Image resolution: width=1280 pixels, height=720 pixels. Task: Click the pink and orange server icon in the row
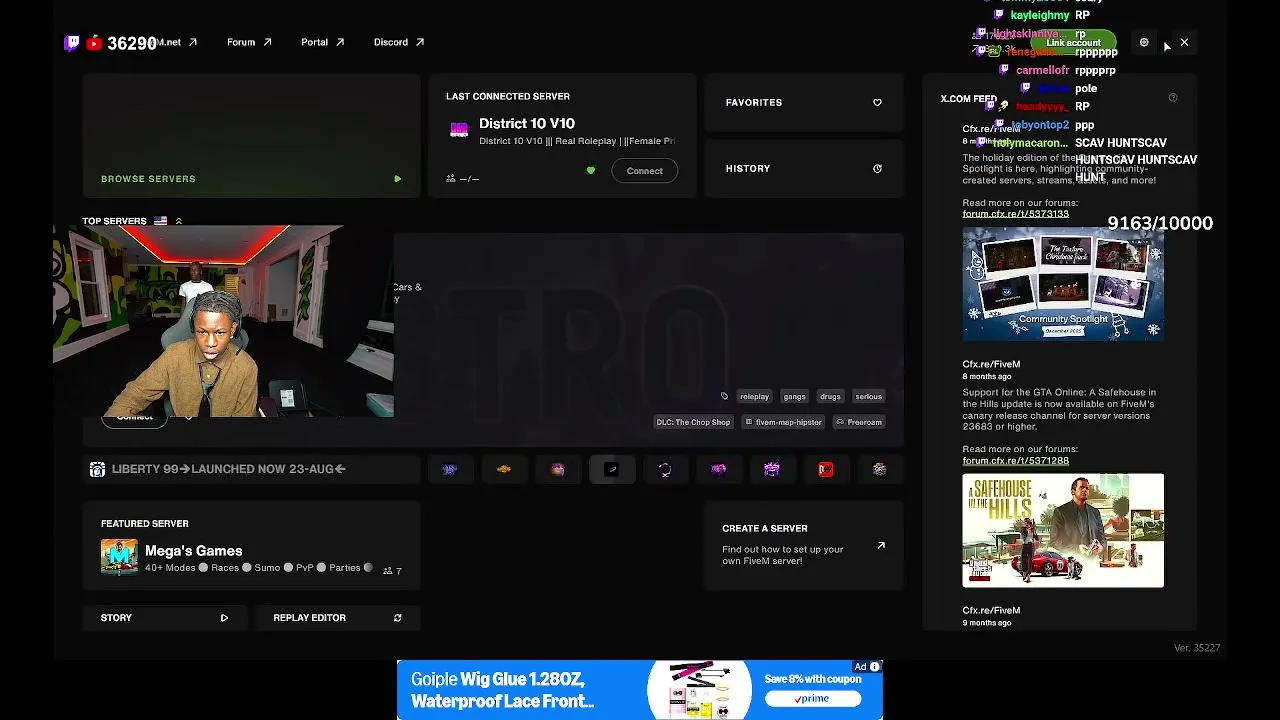[x=558, y=469]
